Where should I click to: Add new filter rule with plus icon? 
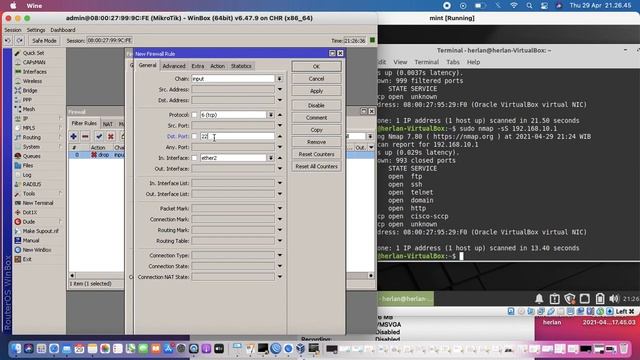pos(73,137)
